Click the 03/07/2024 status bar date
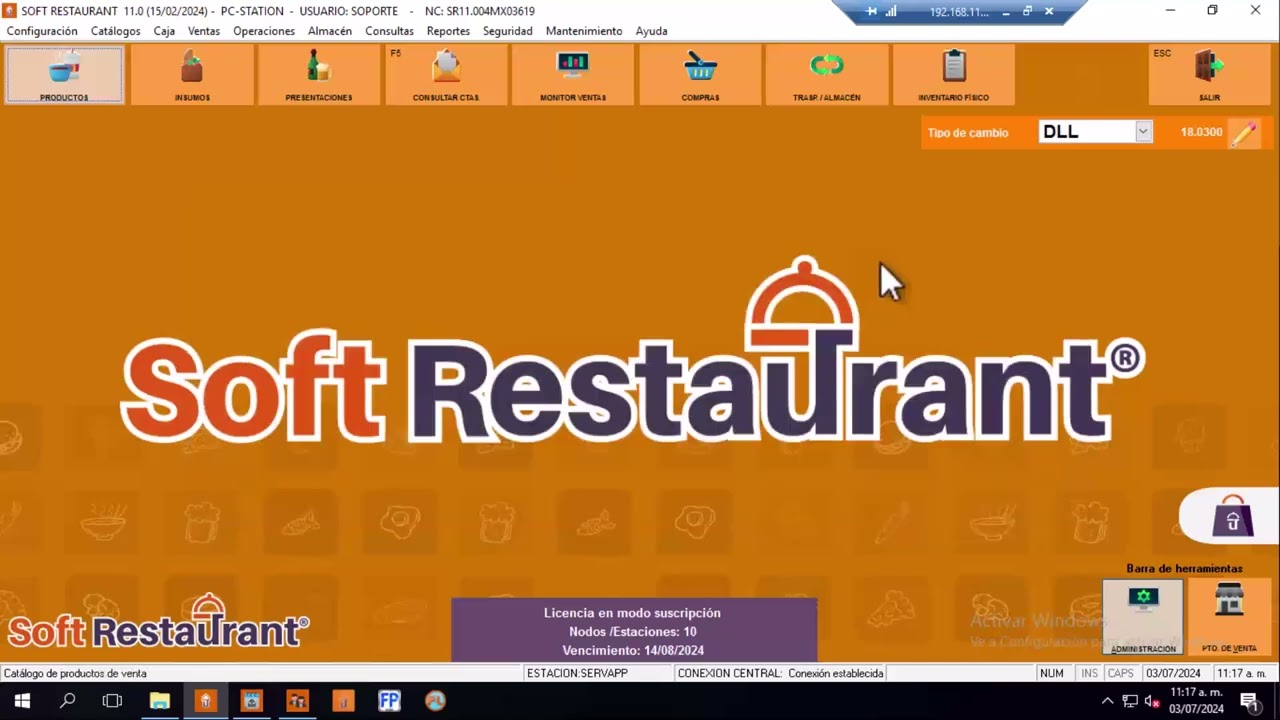The width and height of the screenshot is (1280, 720). coord(1174,673)
